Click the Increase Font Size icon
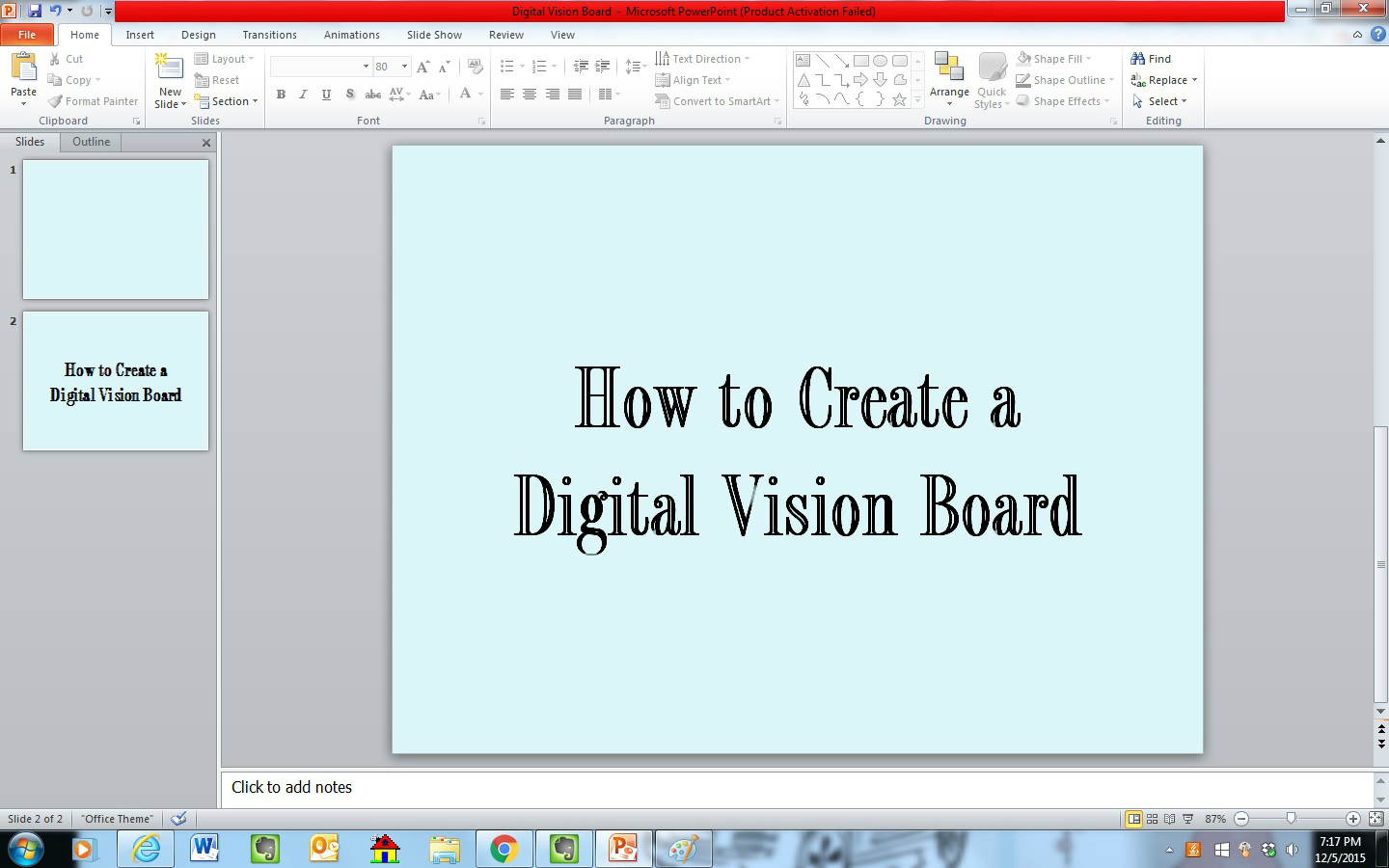 [x=422, y=67]
